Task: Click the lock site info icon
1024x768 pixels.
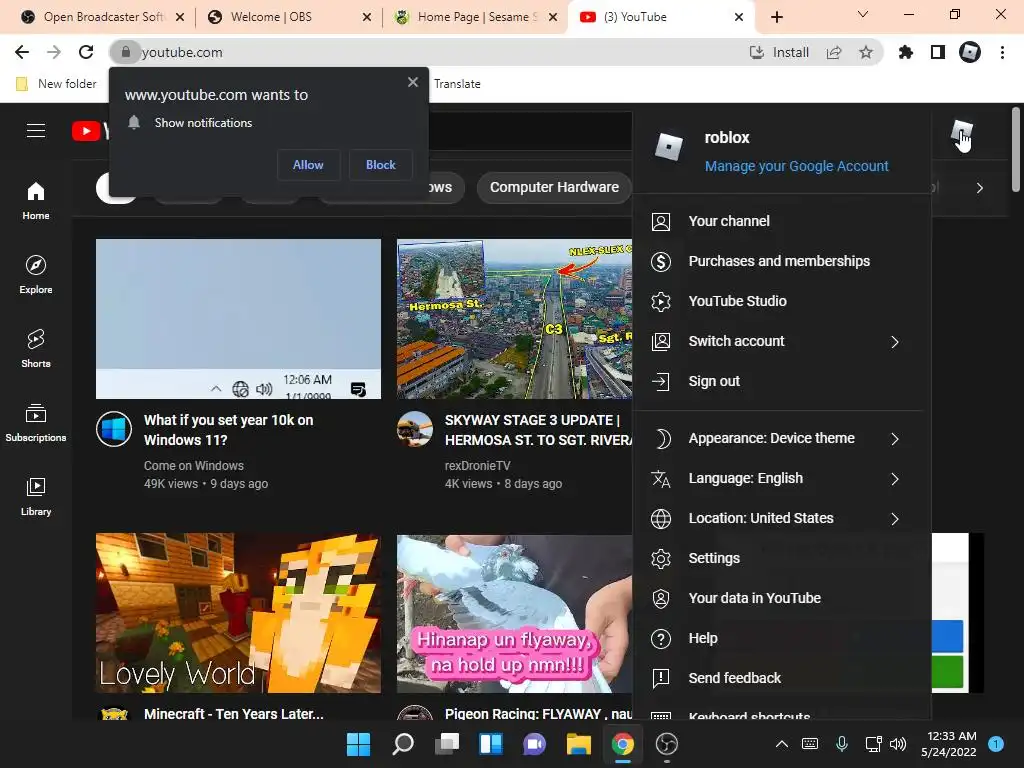Action: [x=125, y=52]
